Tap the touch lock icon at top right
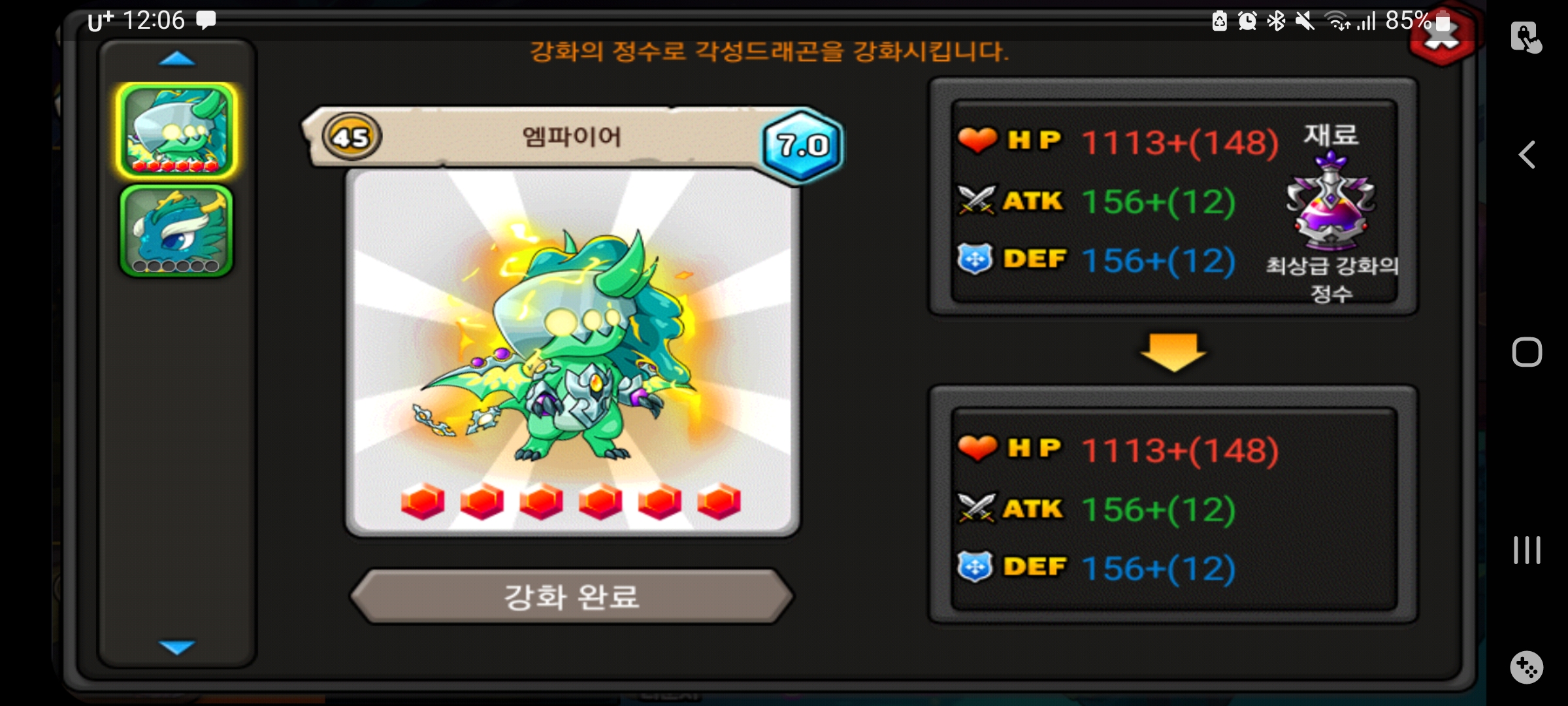1568x706 pixels. 1526,37
